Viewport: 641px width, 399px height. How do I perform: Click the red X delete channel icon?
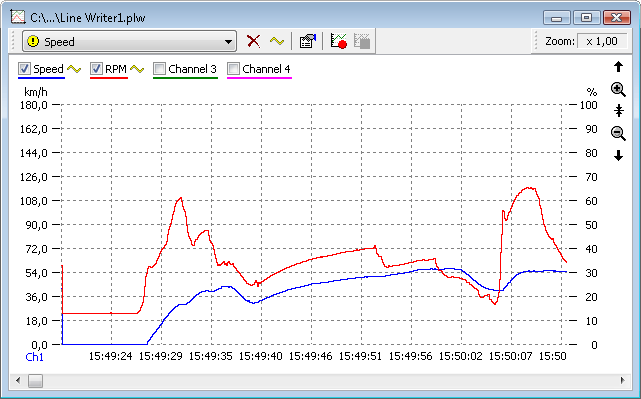coord(253,41)
